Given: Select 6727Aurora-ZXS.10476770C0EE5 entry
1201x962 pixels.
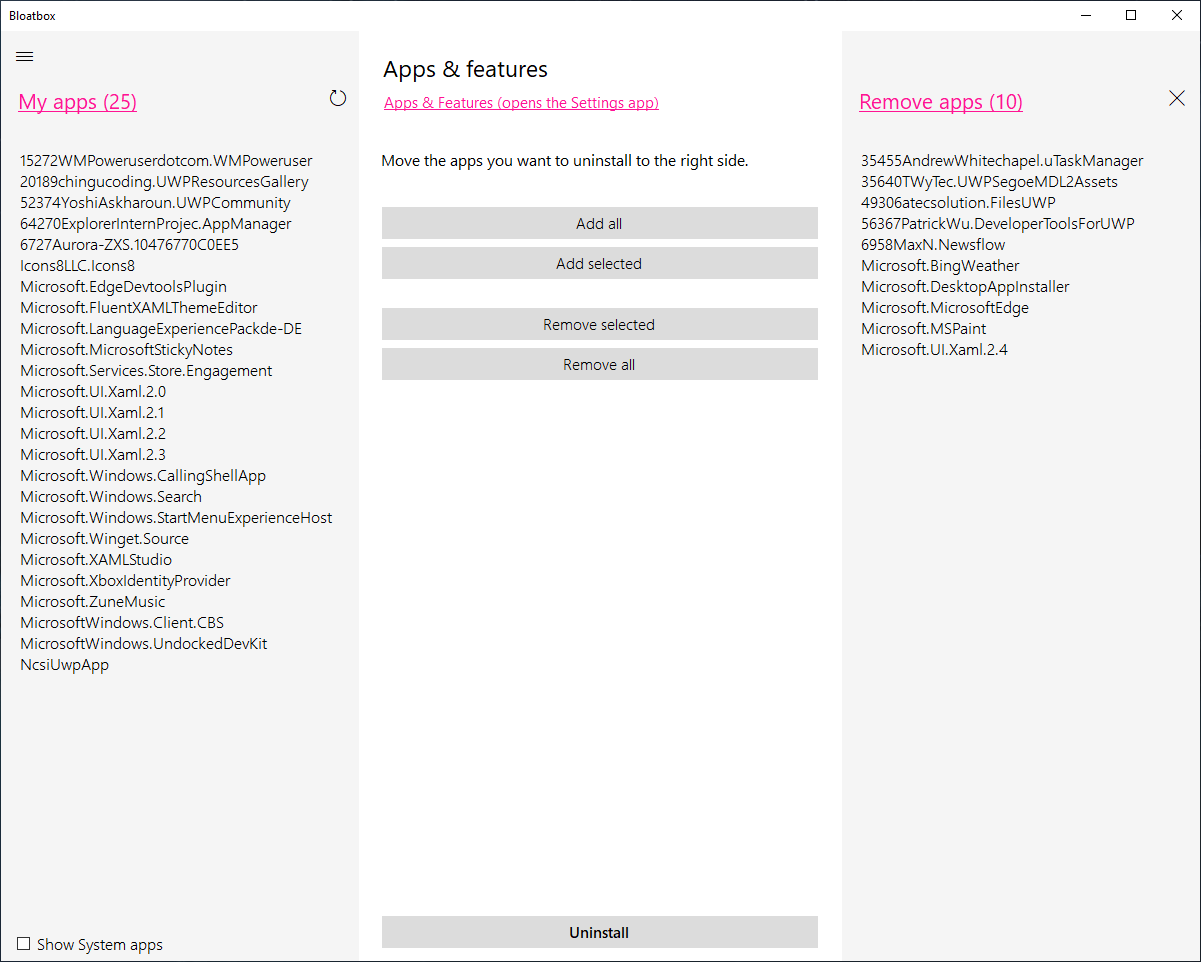Looking at the screenshot, I should point(129,245).
